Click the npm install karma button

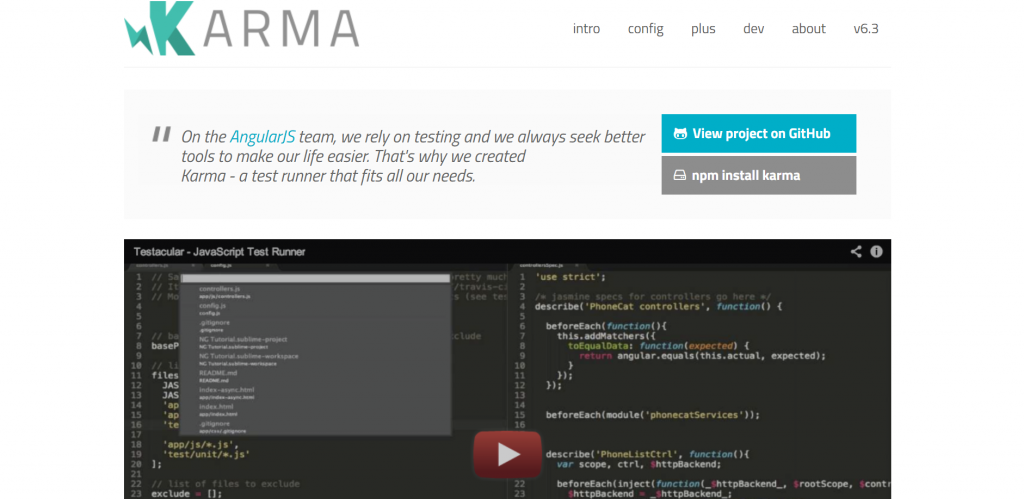click(x=759, y=175)
